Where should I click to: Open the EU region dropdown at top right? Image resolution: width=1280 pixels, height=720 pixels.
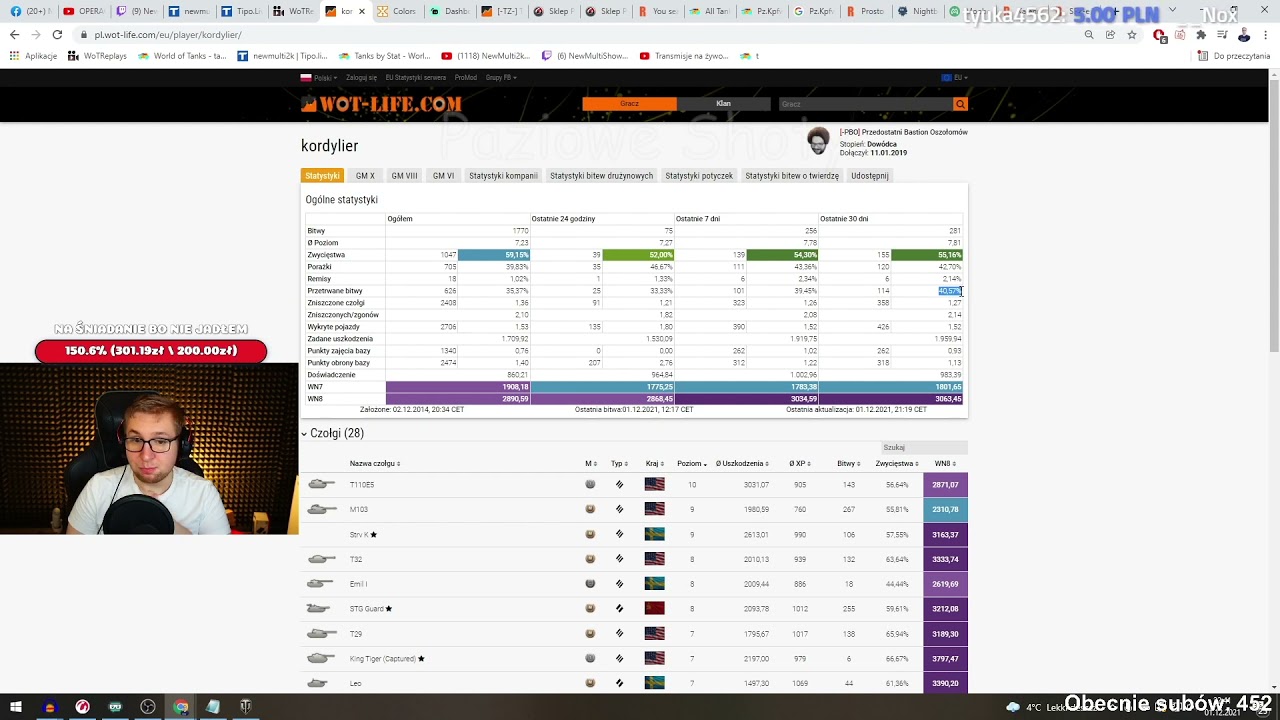click(x=954, y=77)
